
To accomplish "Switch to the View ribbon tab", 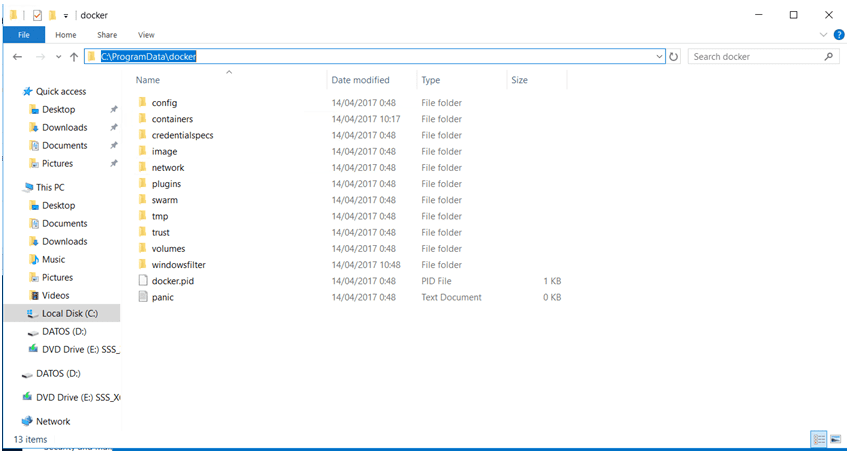I will (146, 35).
